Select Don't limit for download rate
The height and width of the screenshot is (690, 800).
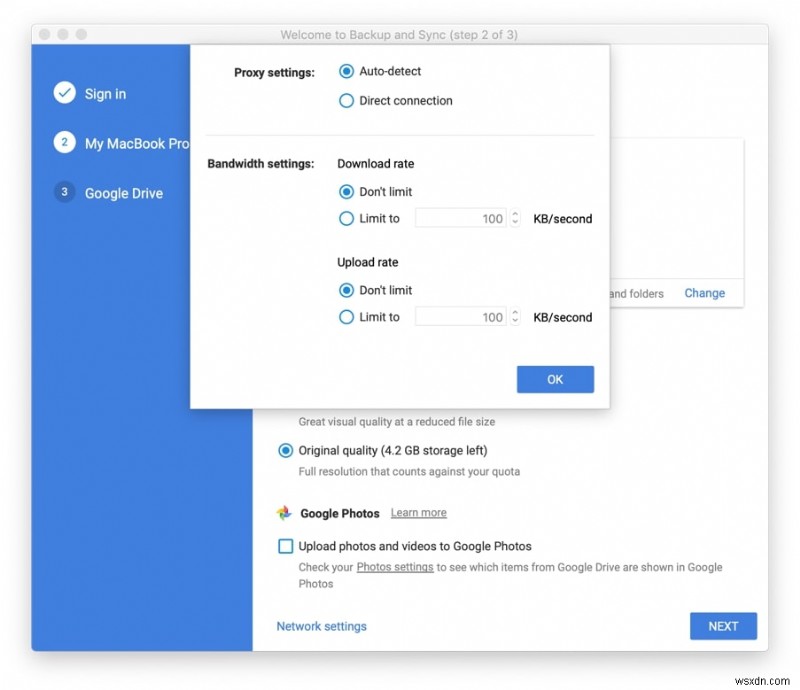click(x=346, y=191)
